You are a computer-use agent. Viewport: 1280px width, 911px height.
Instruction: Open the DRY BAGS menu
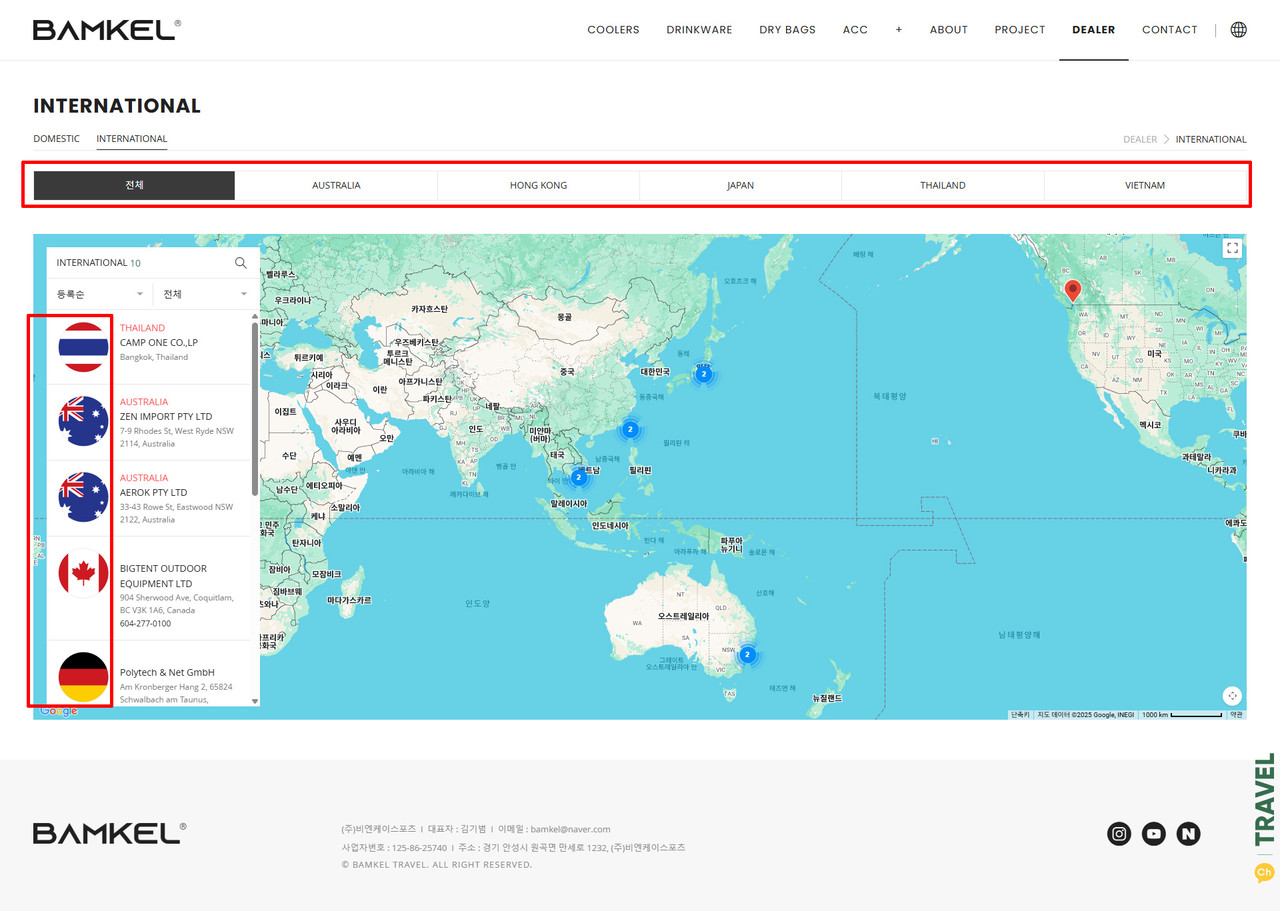click(787, 30)
